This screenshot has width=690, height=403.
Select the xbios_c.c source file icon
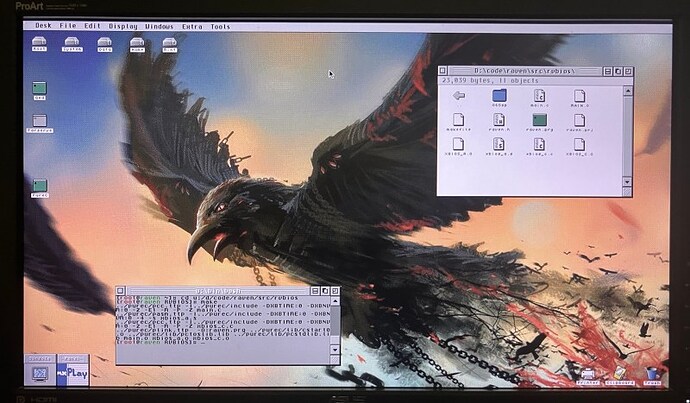539,146
